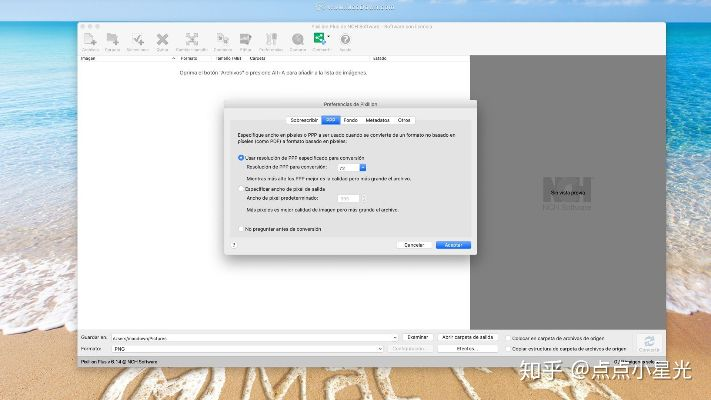
Task: Click the Preferencias toolbar icon
Action: pos(270,39)
